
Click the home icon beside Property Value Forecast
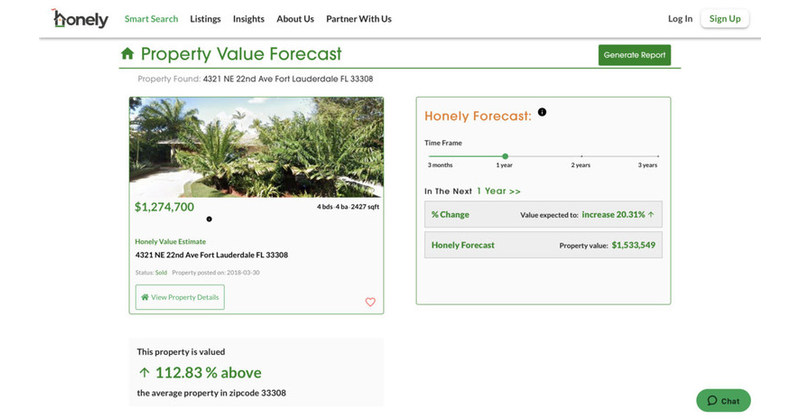pyautogui.click(x=127, y=54)
